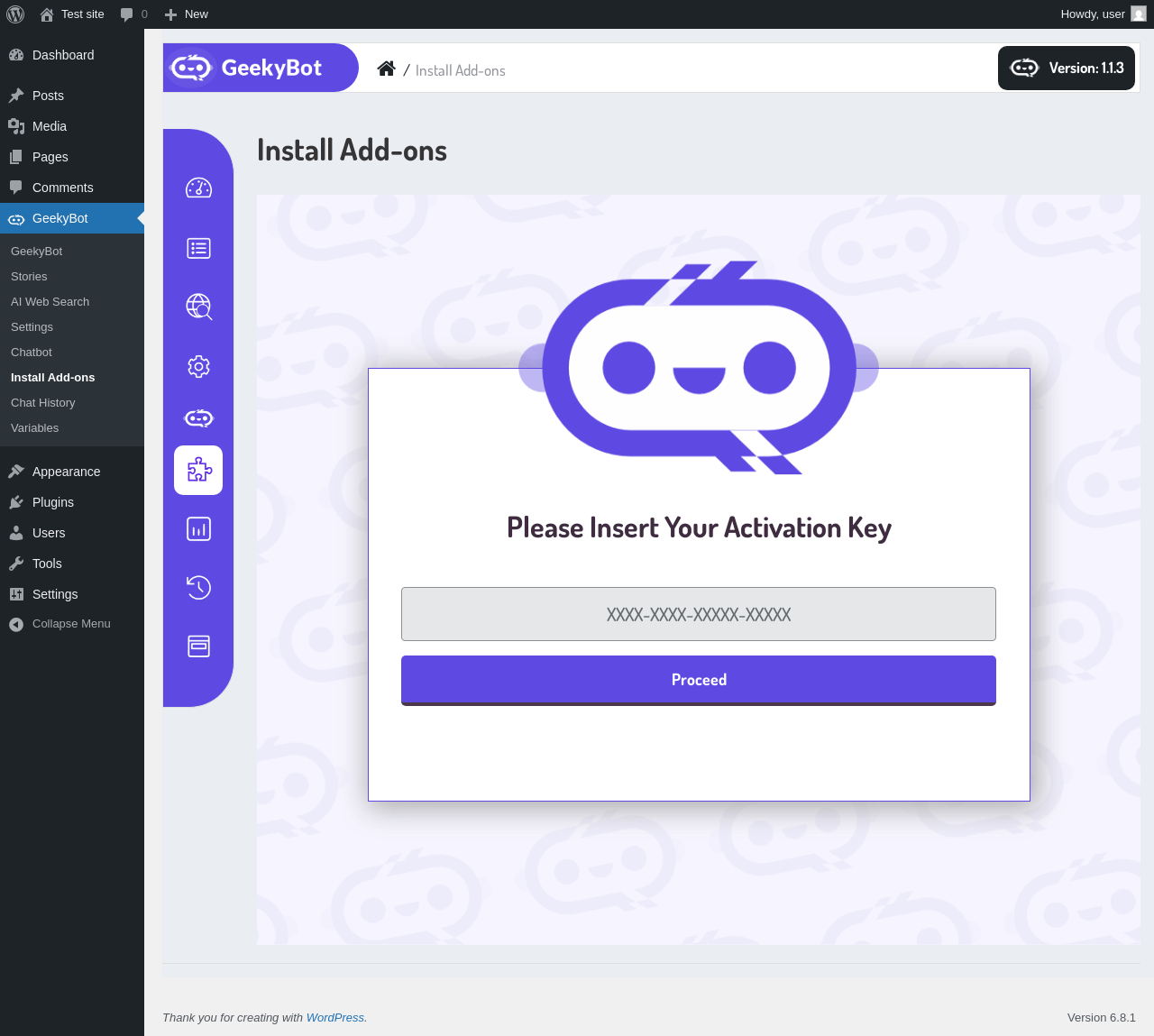
Task: Open the GeekyBot Settings submenu item
Action: click(x=72, y=327)
